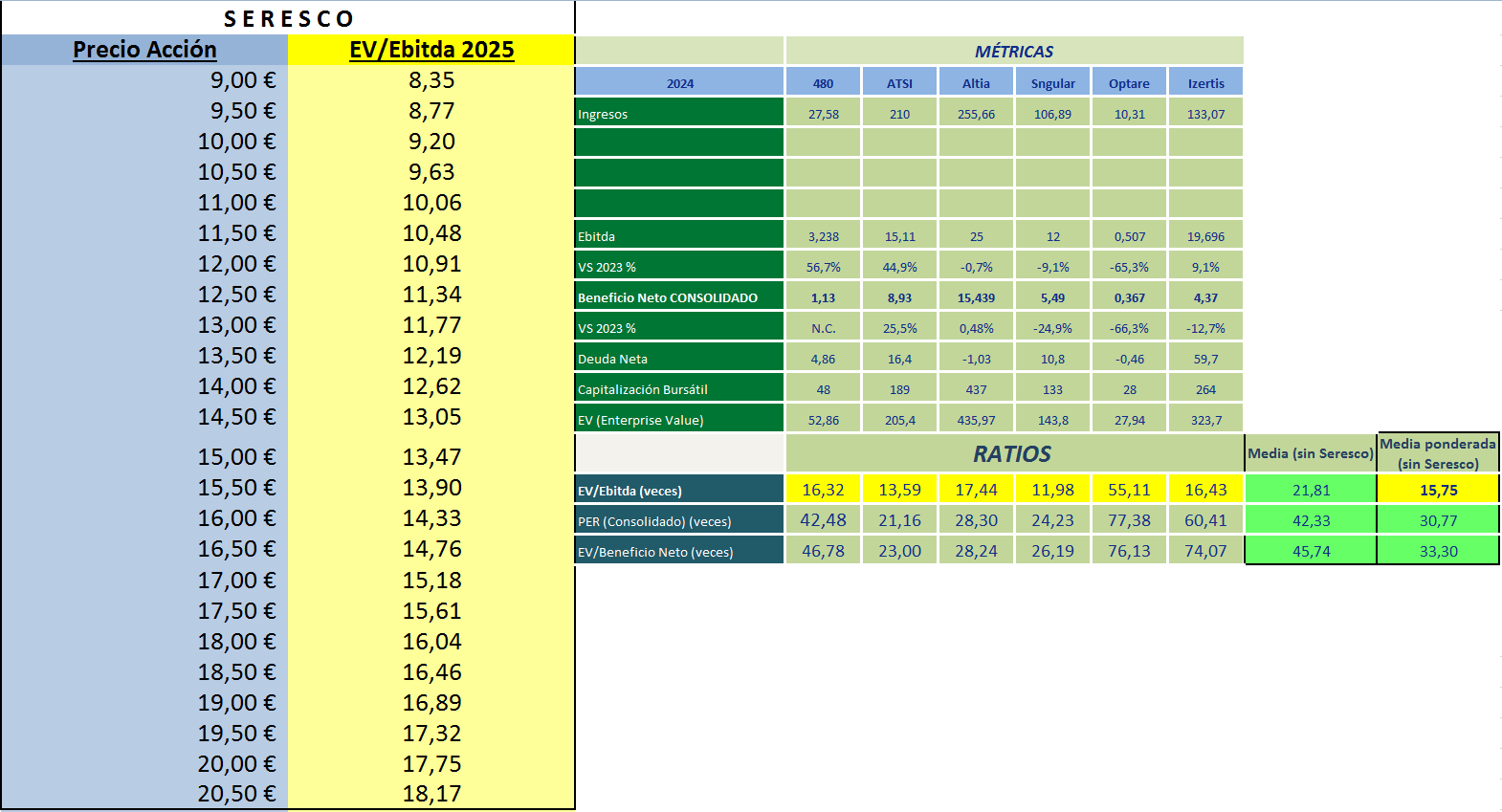The image size is (1502, 812).
Task: Select the 16,50 € price cell
Action: click(144, 549)
